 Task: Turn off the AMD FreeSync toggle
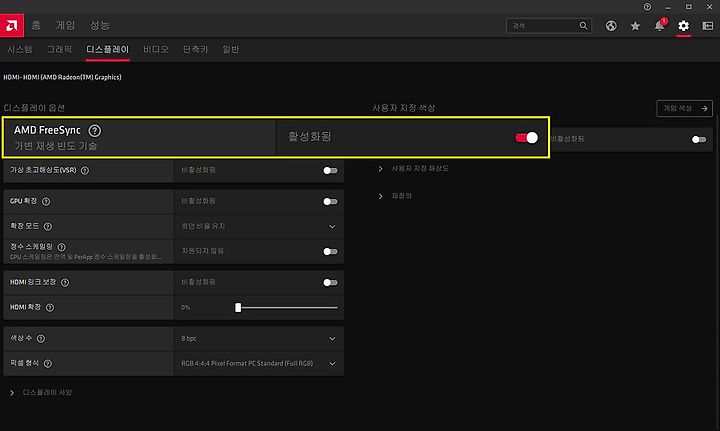coord(527,138)
